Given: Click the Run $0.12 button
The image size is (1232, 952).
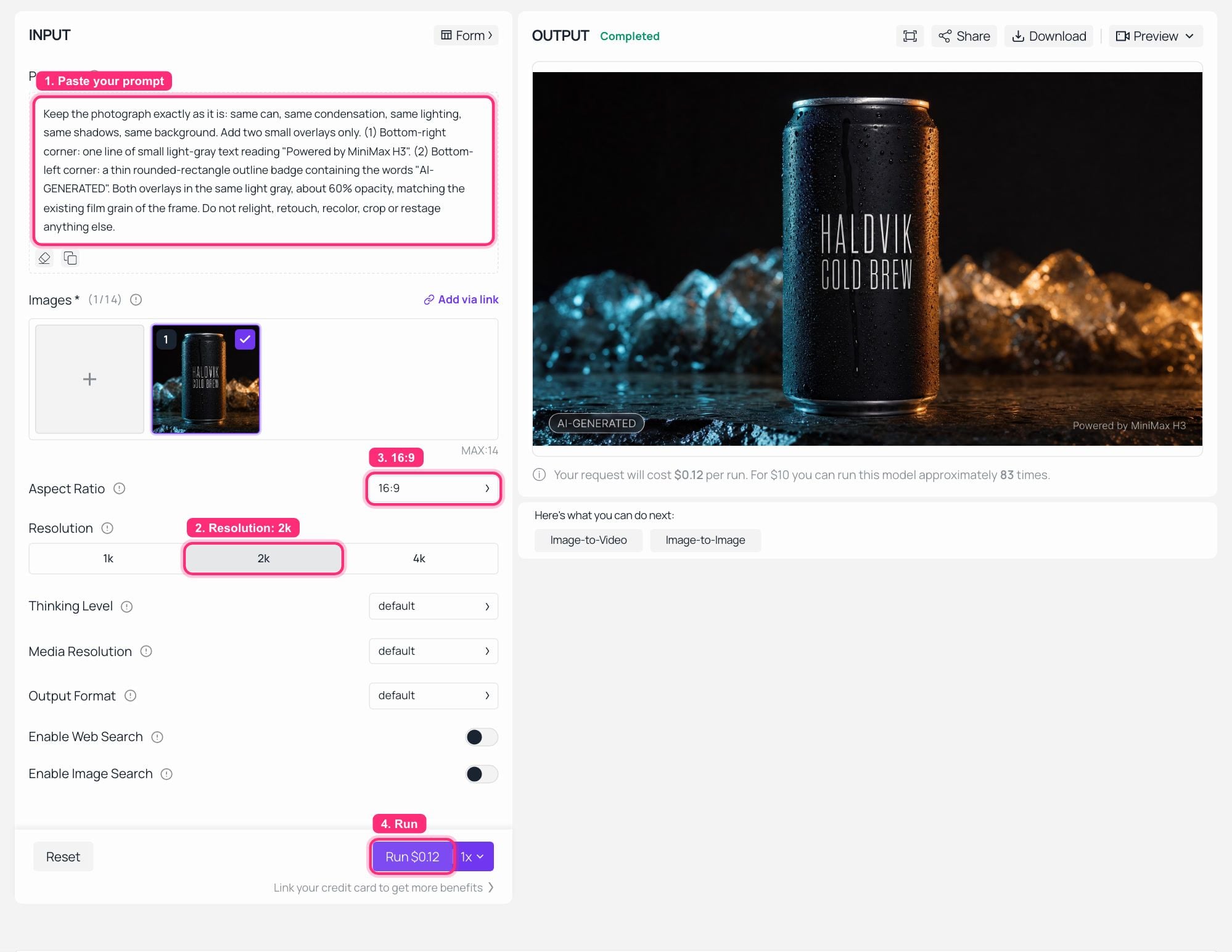Looking at the screenshot, I should 413,857.
